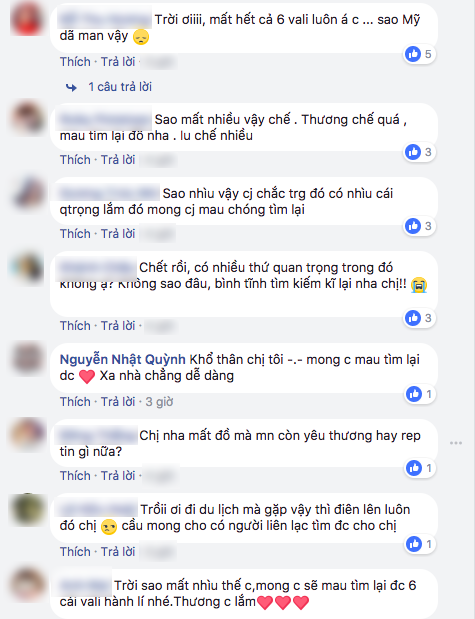The image size is (475, 619).
Task: View likes on Nguyễn Nhật Quỳnh's comment
Action: click(420, 394)
